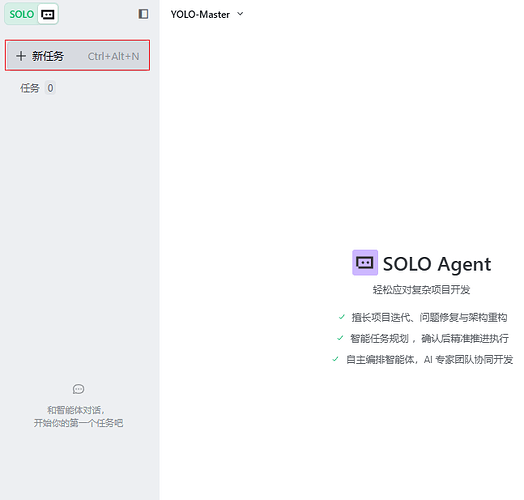The image size is (524, 500).
Task: Open the YOLO-Master project dropdown
Action: (207, 14)
